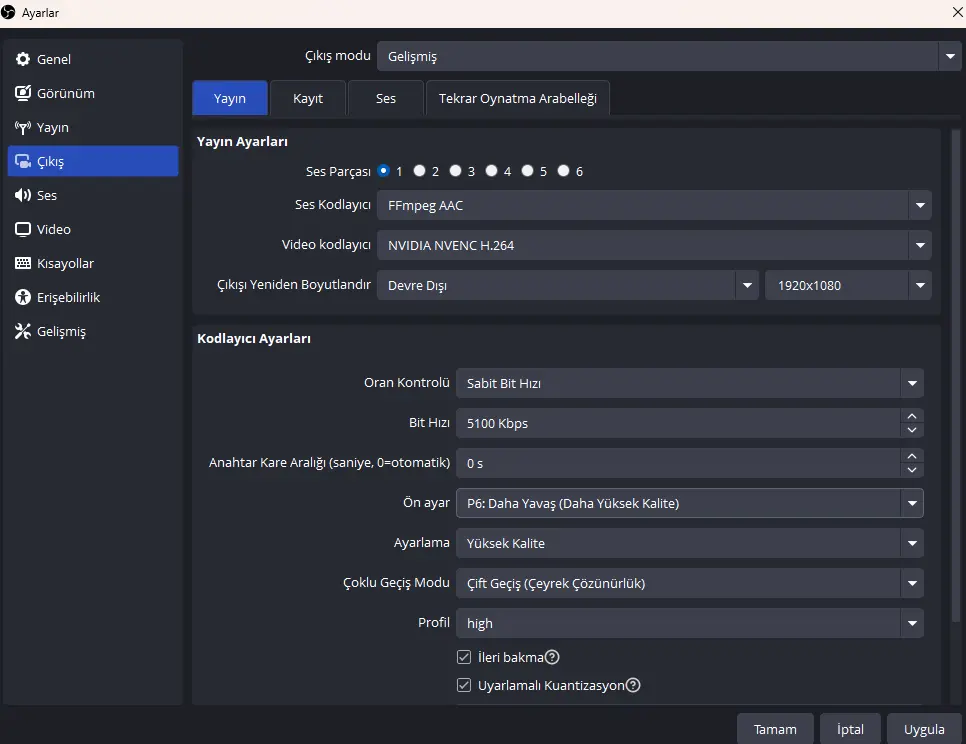Open Görünüm settings section
The height and width of the screenshot is (744, 966).
(x=93, y=93)
